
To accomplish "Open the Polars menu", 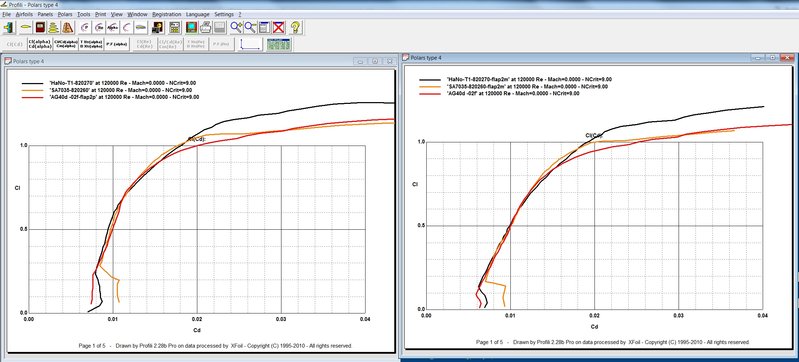I will [x=65, y=14].
